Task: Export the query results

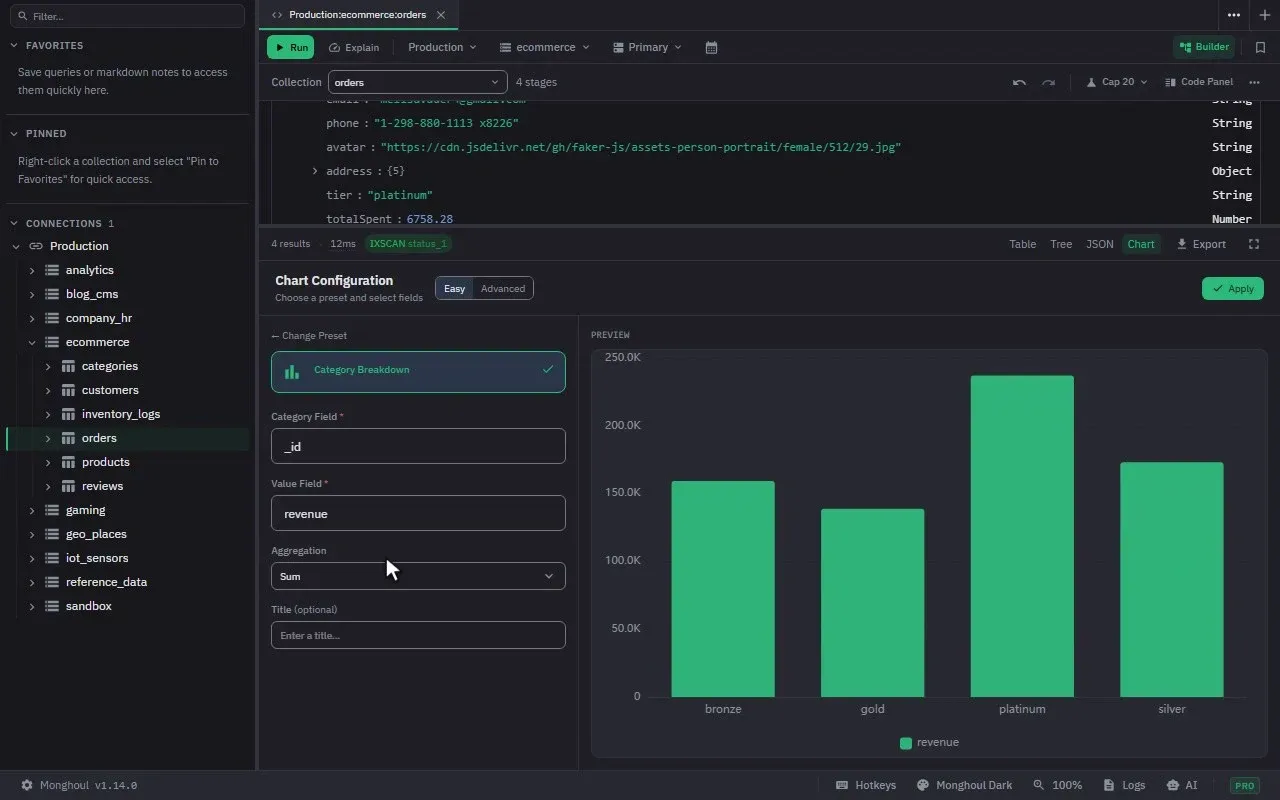Action: [1201, 244]
